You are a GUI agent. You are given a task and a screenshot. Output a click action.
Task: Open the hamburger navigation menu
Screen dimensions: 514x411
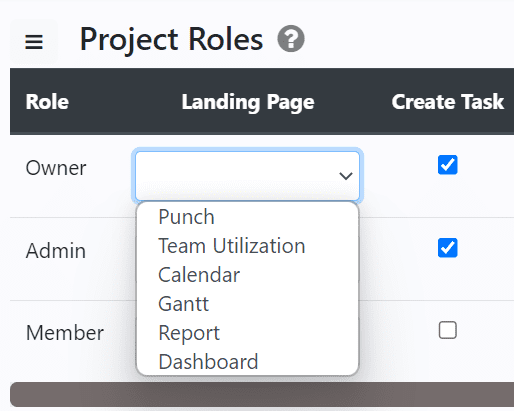(34, 42)
